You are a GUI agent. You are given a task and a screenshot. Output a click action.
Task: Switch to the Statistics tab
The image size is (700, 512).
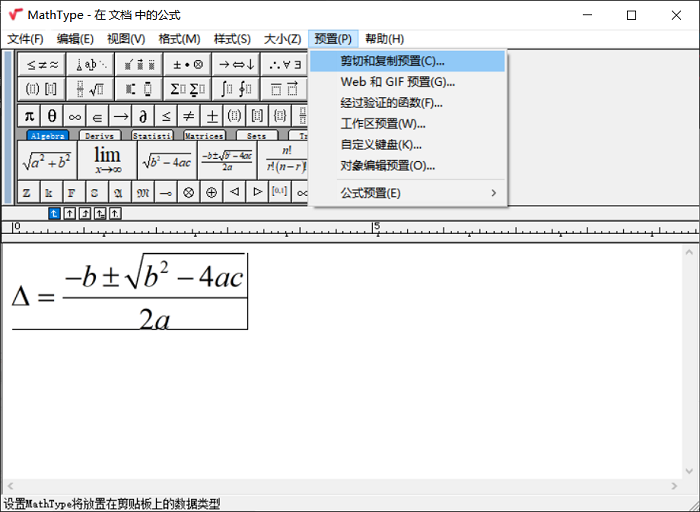[x=152, y=136]
